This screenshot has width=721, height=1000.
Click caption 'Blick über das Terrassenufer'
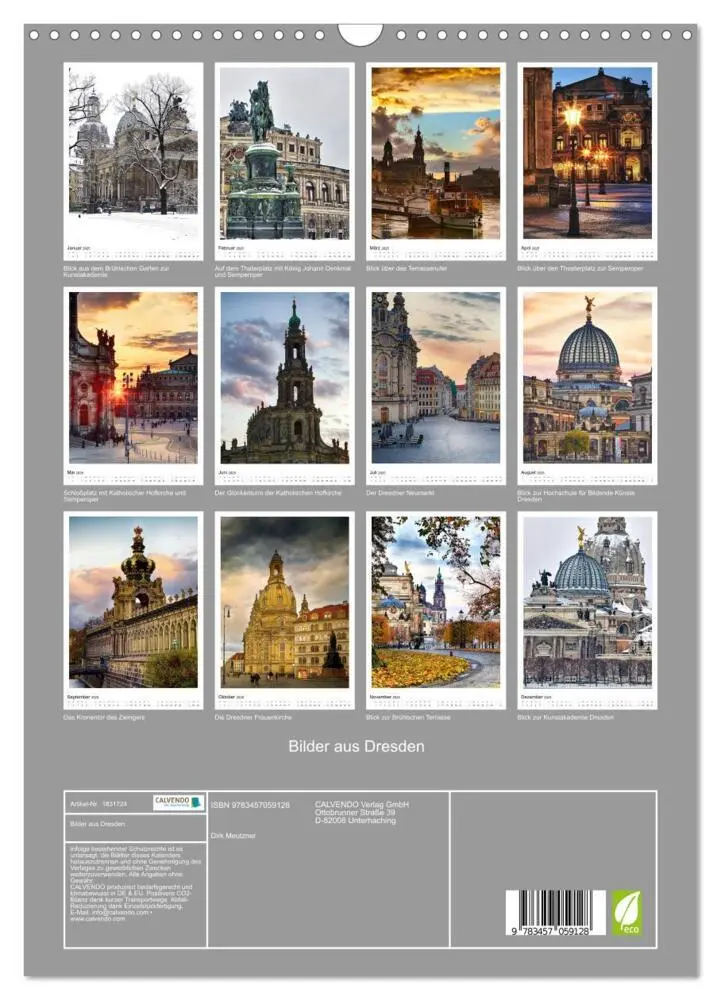(x=406, y=268)
